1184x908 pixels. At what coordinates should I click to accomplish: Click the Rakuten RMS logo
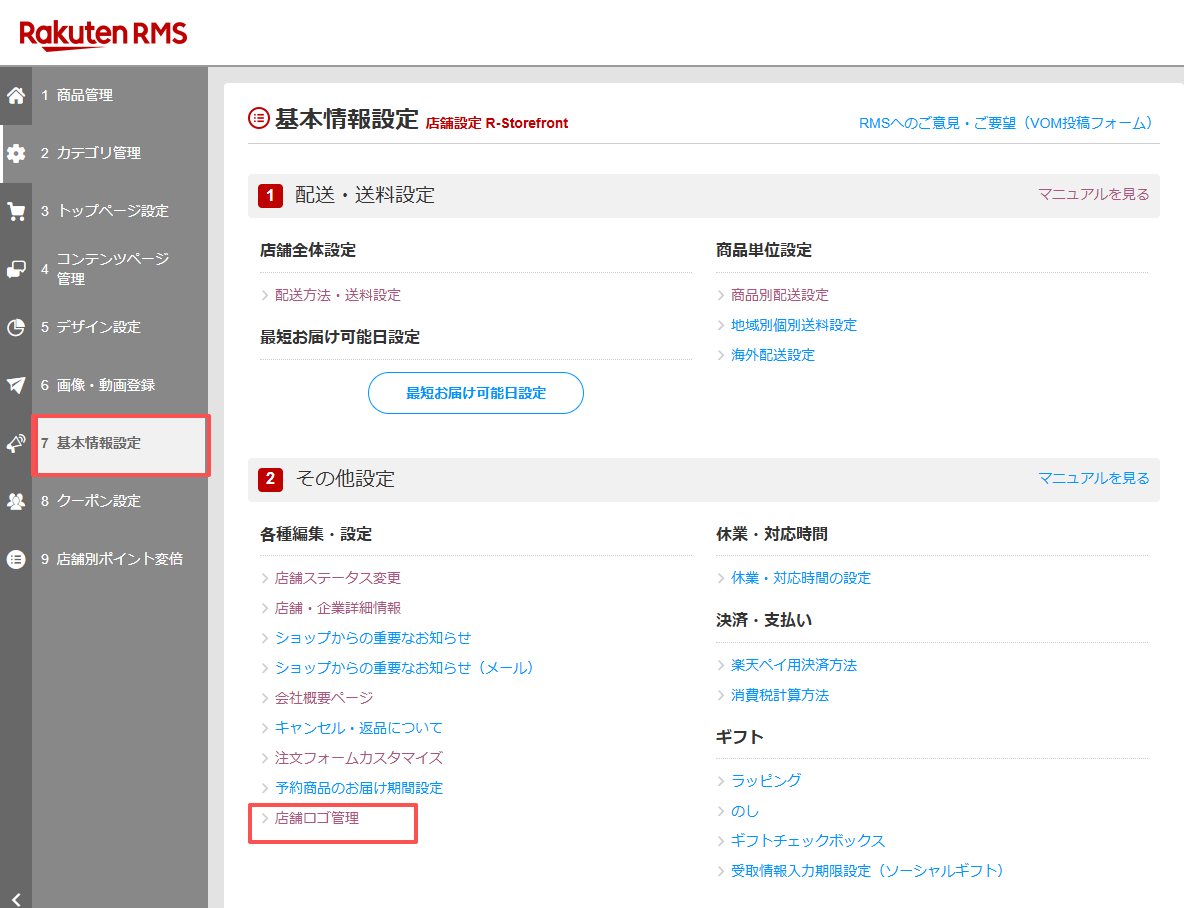[x=103, y=34]
